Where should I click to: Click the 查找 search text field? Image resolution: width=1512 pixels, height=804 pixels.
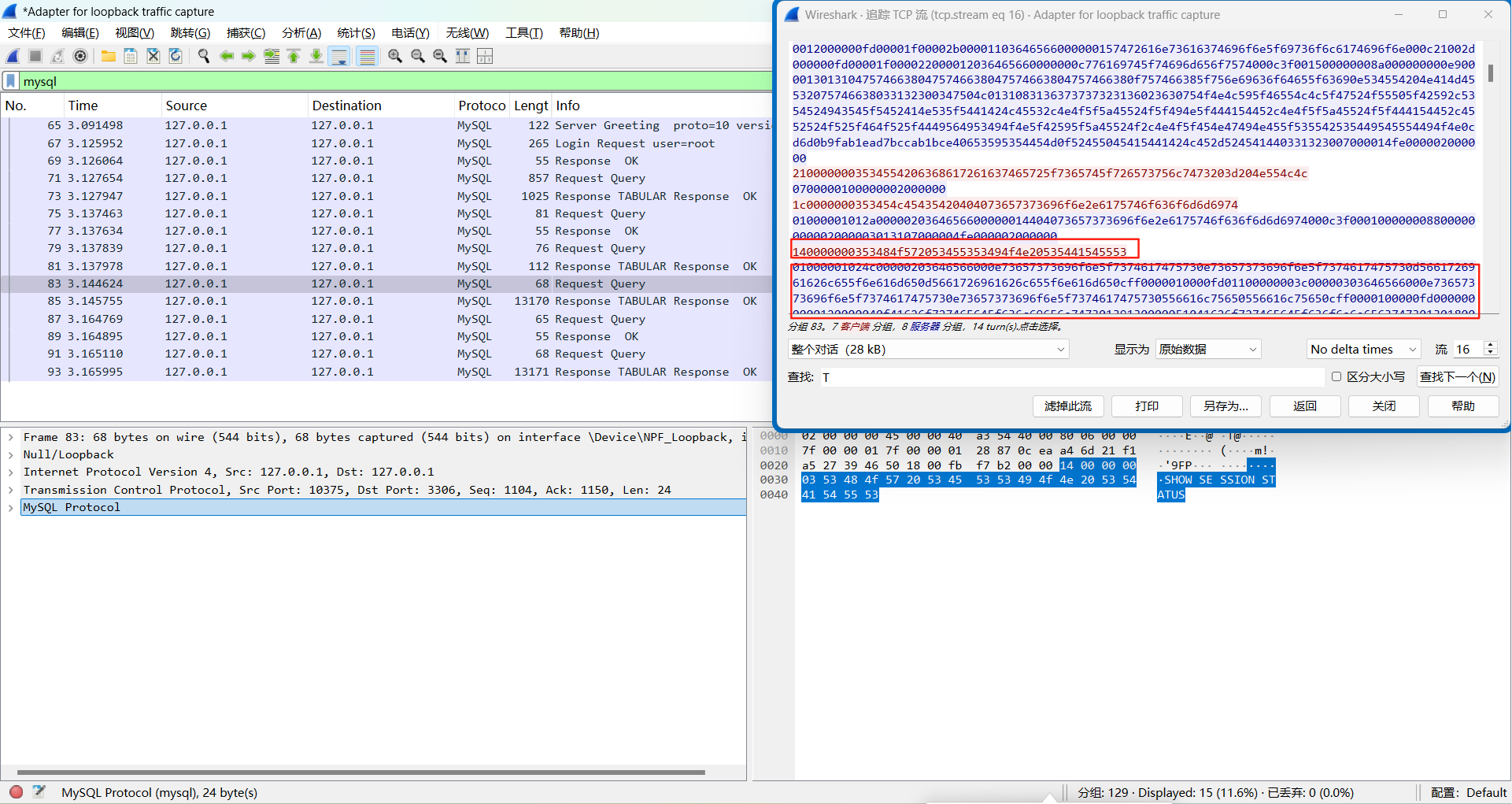[1070, 377]
